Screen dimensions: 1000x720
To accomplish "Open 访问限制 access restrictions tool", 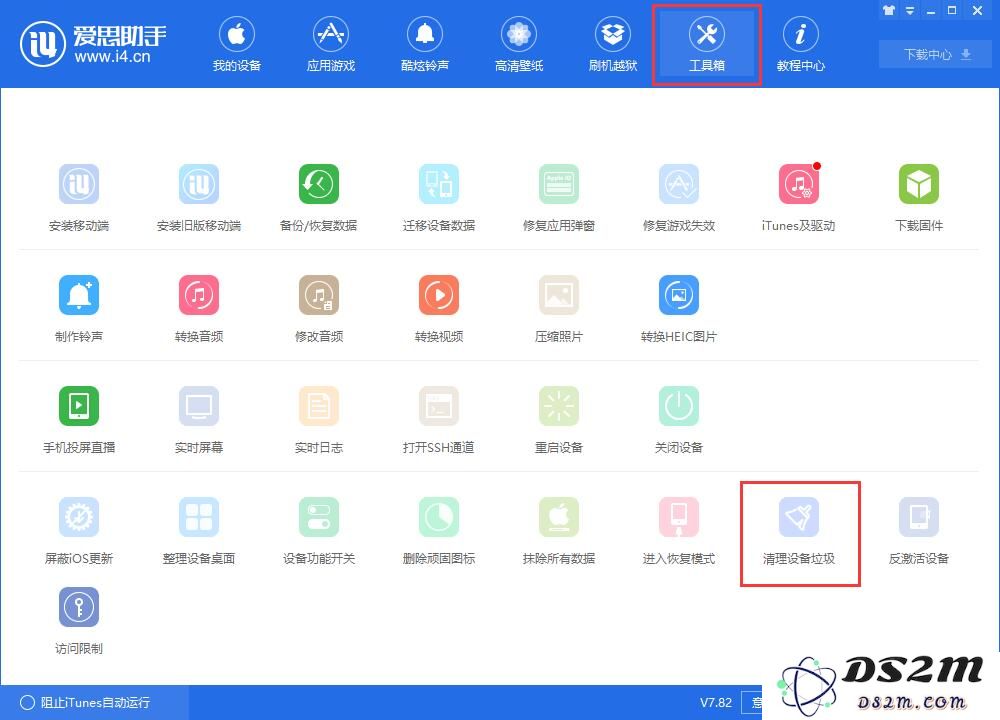I will 79,621.
